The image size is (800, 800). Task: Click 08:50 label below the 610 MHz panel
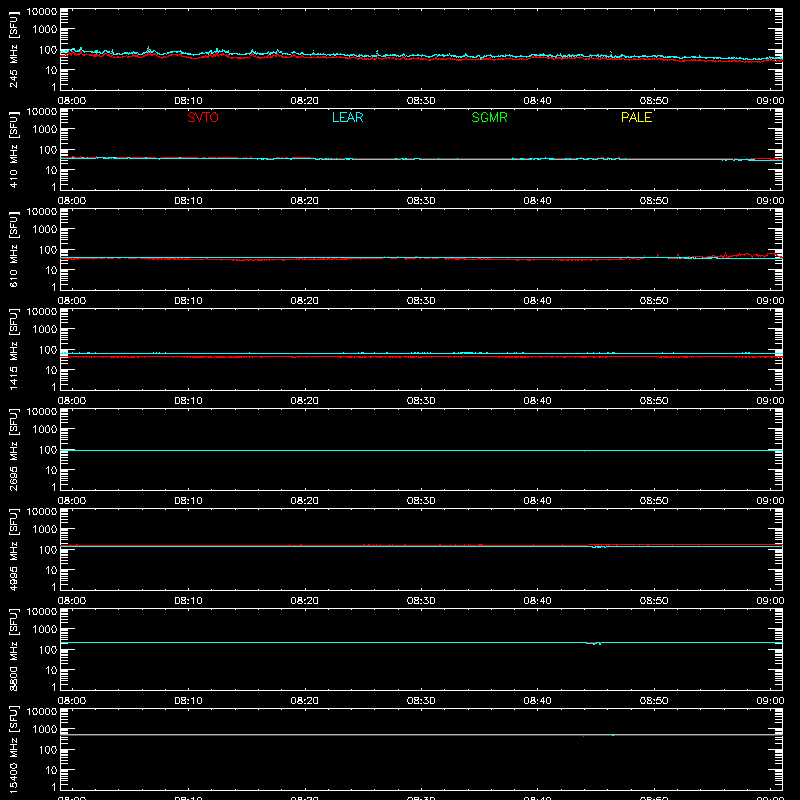pyautogui.click(x=654, y=301)
